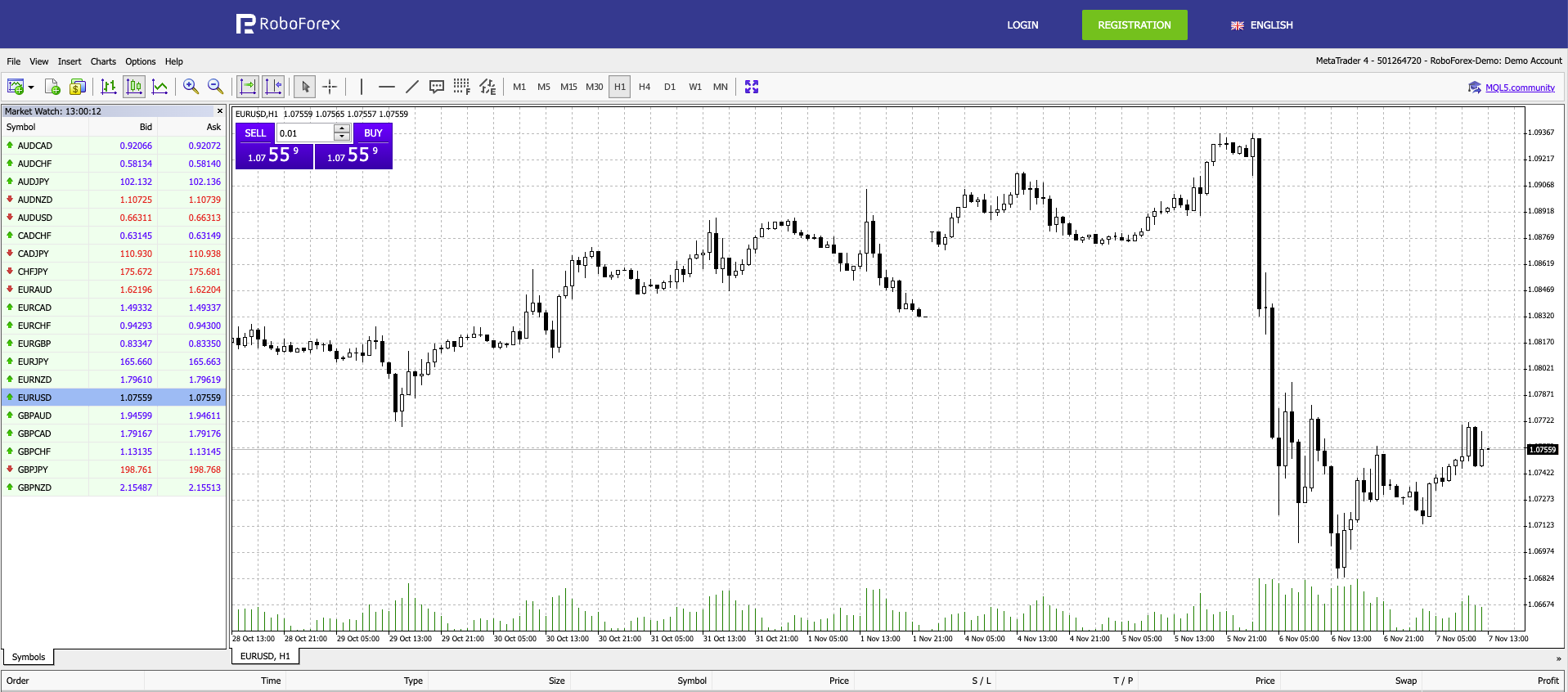
Task: Open the Insert menu
Action: 70,61
